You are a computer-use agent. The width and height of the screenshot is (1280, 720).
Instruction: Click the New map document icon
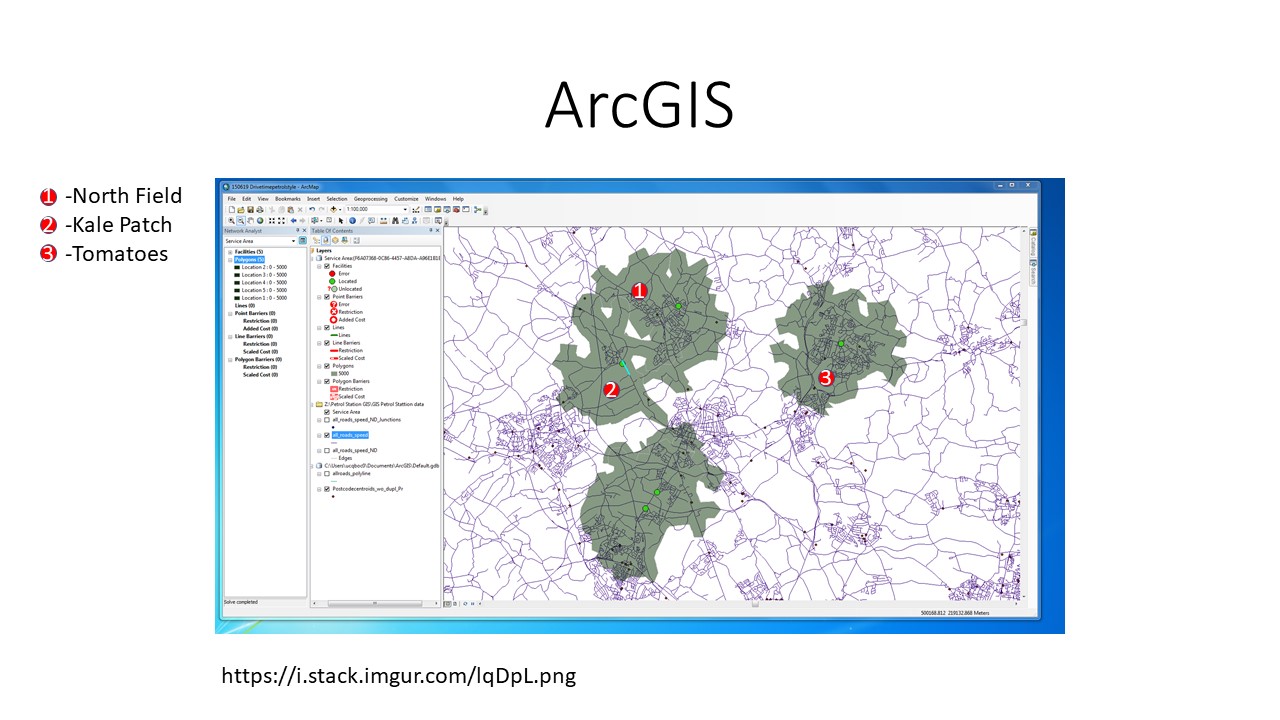click(x=232, y=209)
